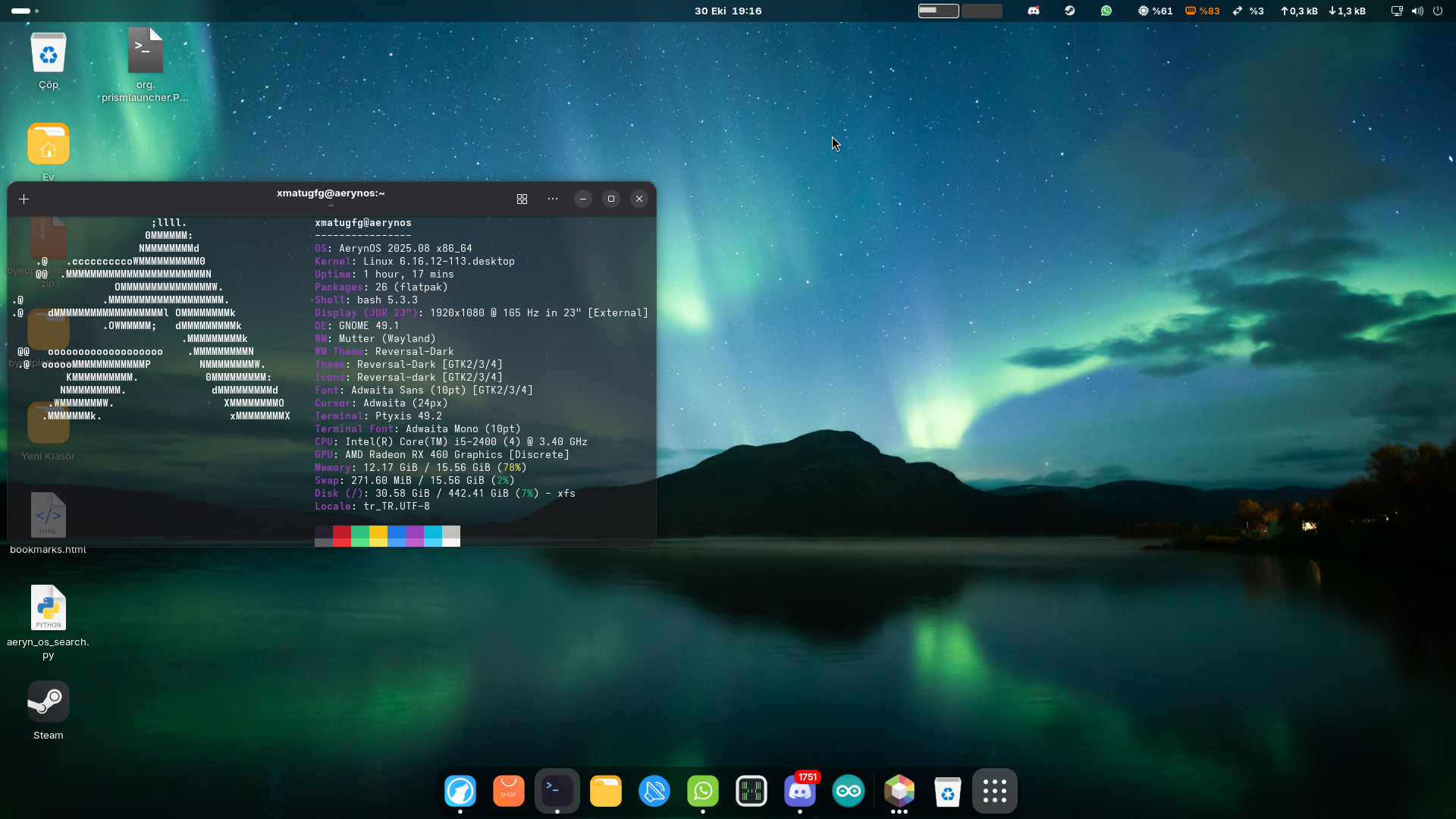Open the terminal three-dot main menu

point(553,199)
